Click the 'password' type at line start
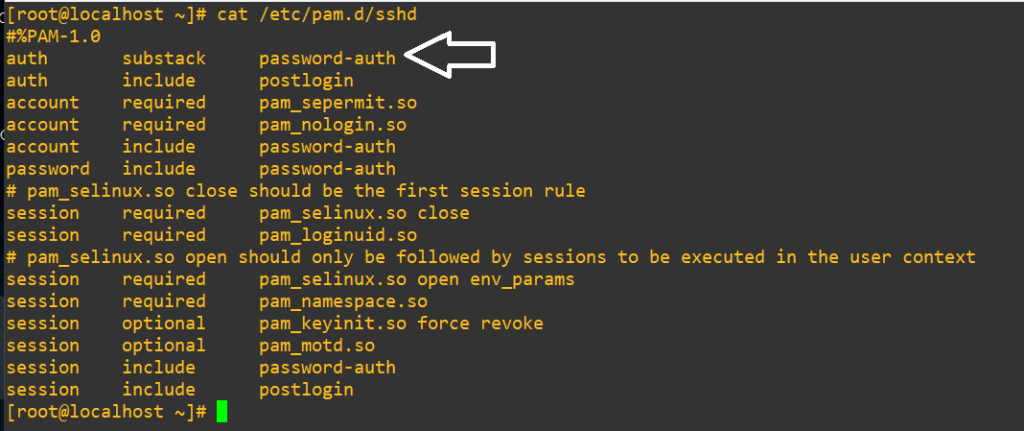1024x431 pixels. point(48,169)
